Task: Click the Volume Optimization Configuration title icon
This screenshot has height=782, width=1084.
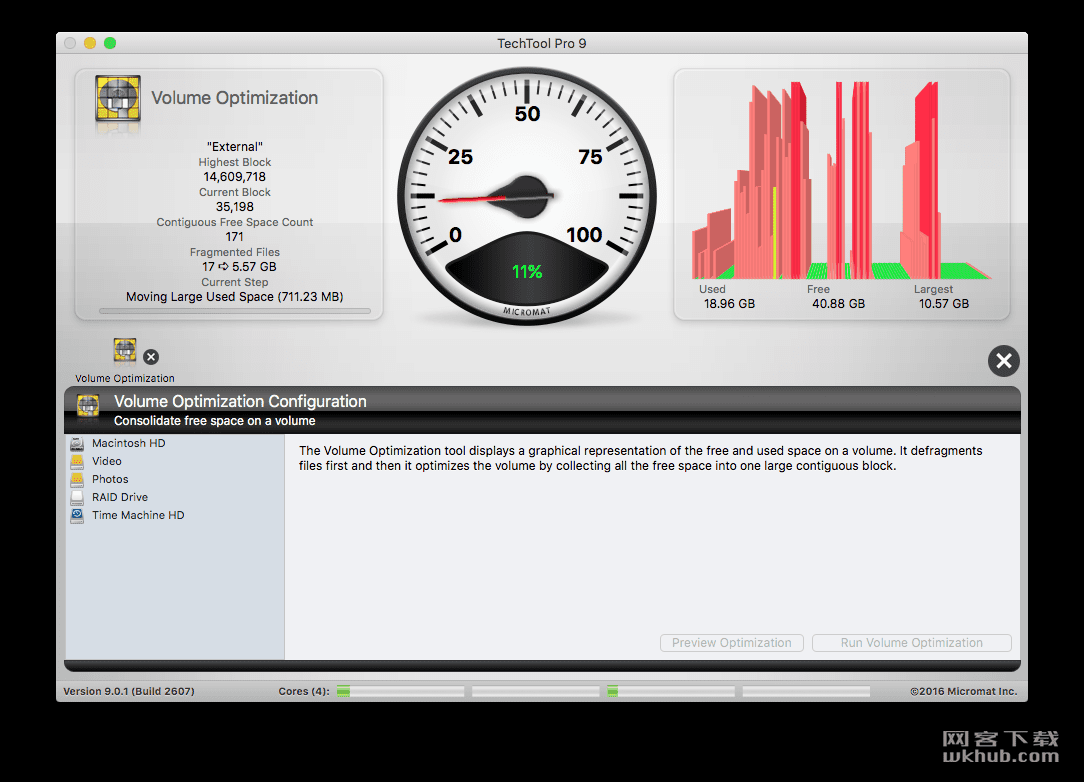Action: tap(88, 406)
